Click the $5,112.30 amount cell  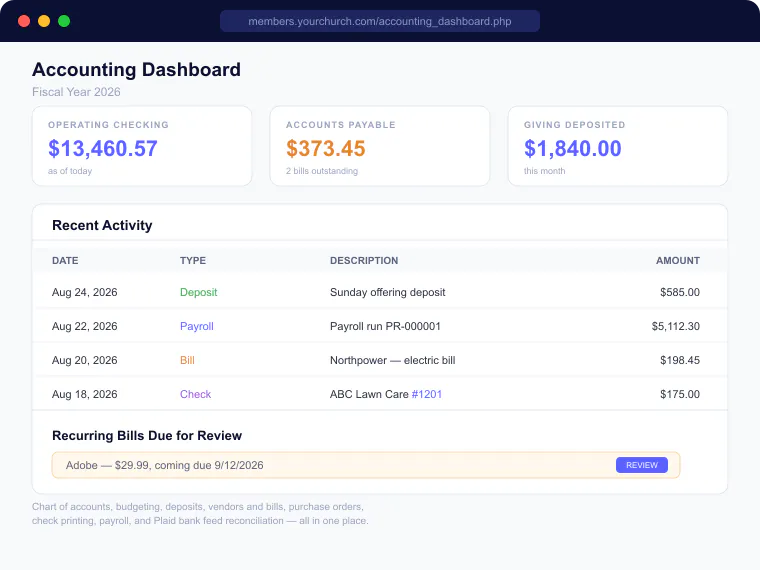tap(675, 326)
